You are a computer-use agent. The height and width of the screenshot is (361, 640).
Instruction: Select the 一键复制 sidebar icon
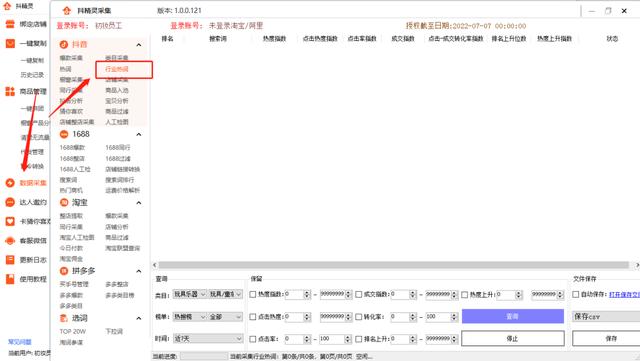[x=10, y=43]
